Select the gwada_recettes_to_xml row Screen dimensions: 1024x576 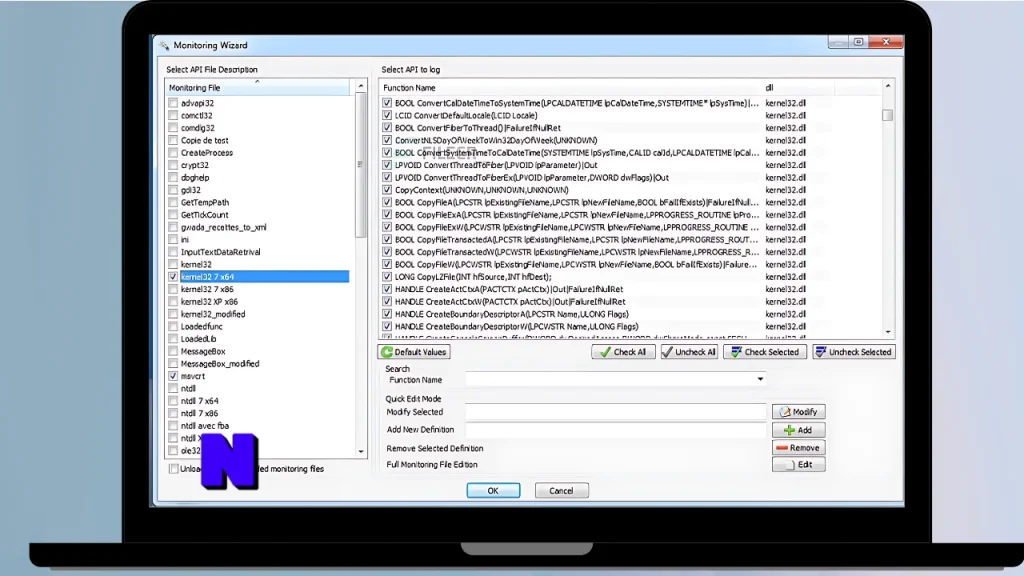pyautogui.click(x=258, y=227)
